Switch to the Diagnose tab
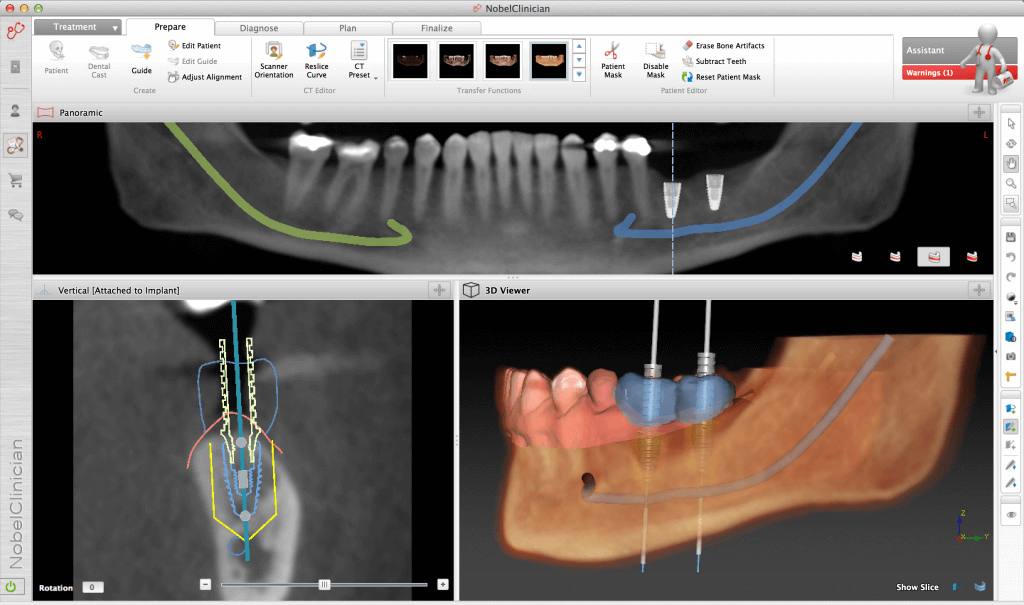The height and width of the screenshot is (605, 1024). tap(259, 28)
